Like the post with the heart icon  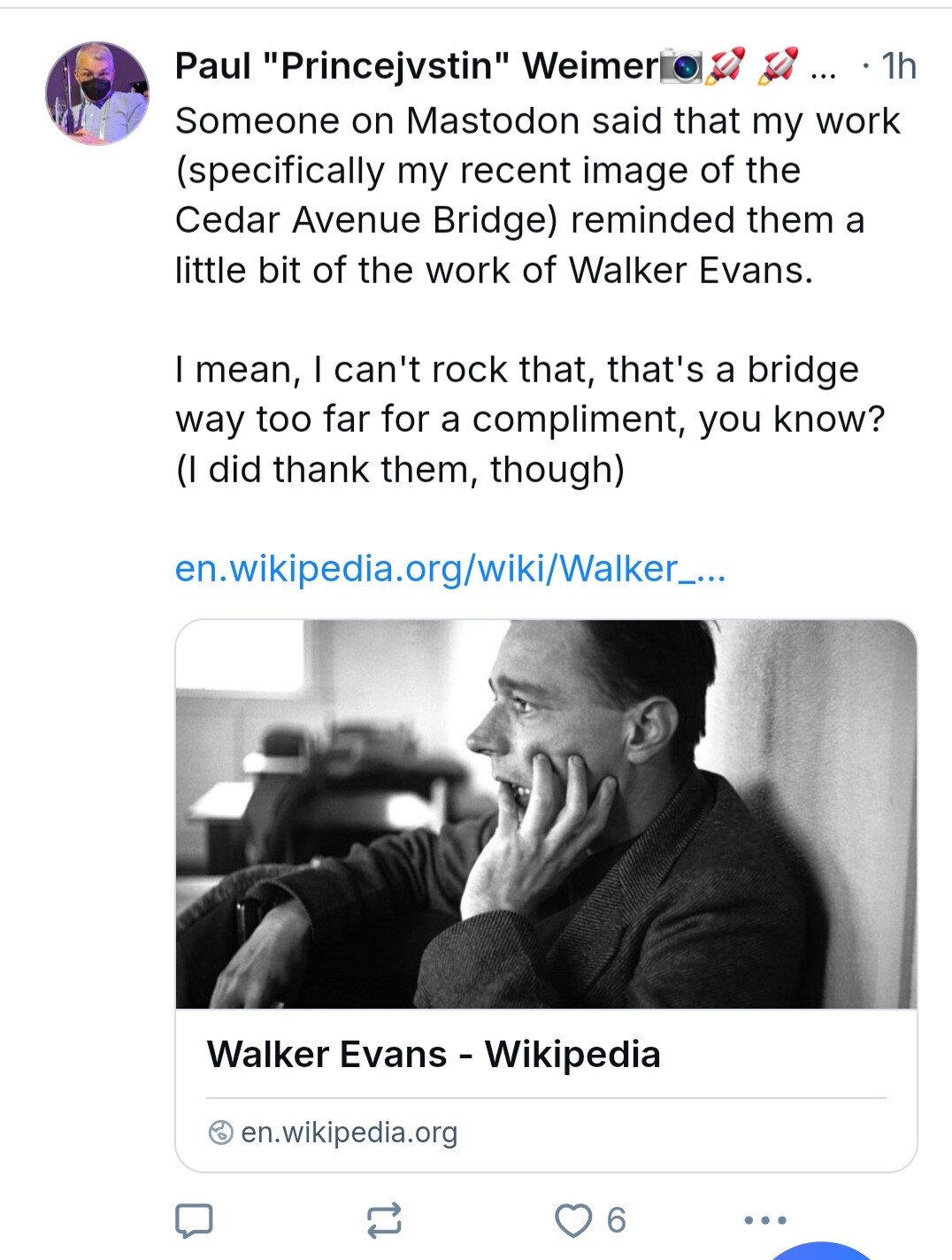(573, 1220)
